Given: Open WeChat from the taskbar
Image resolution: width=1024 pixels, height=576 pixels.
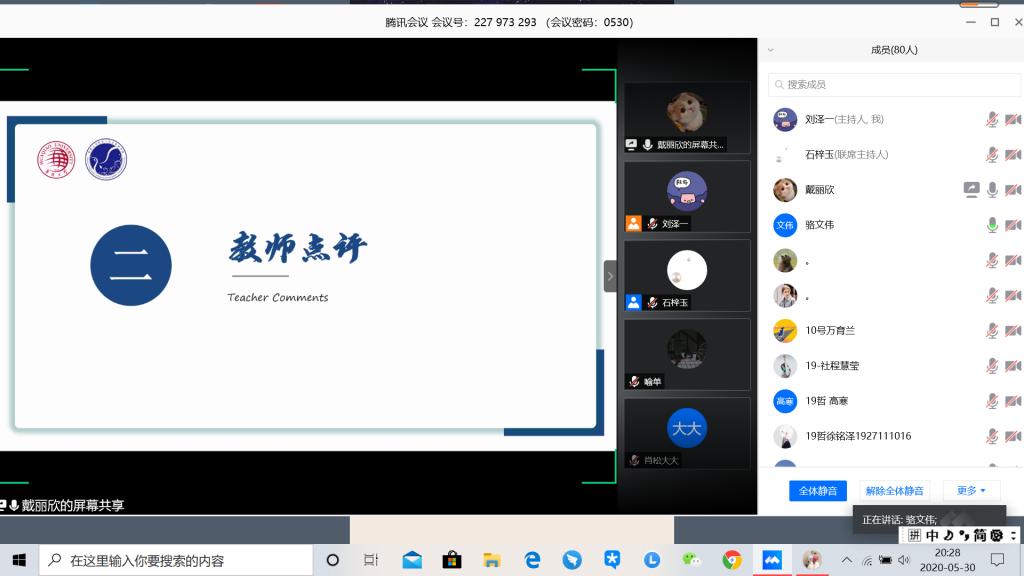Looking at the screenshot, I should (692, 560).
